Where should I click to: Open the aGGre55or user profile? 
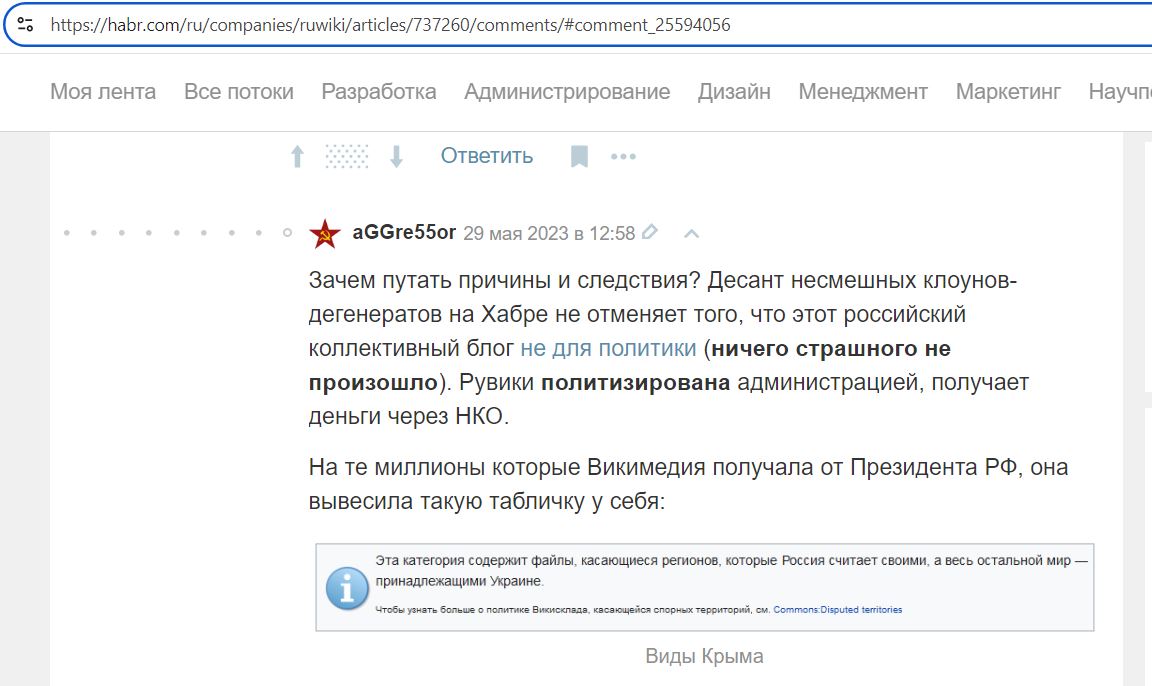[404, 232]
